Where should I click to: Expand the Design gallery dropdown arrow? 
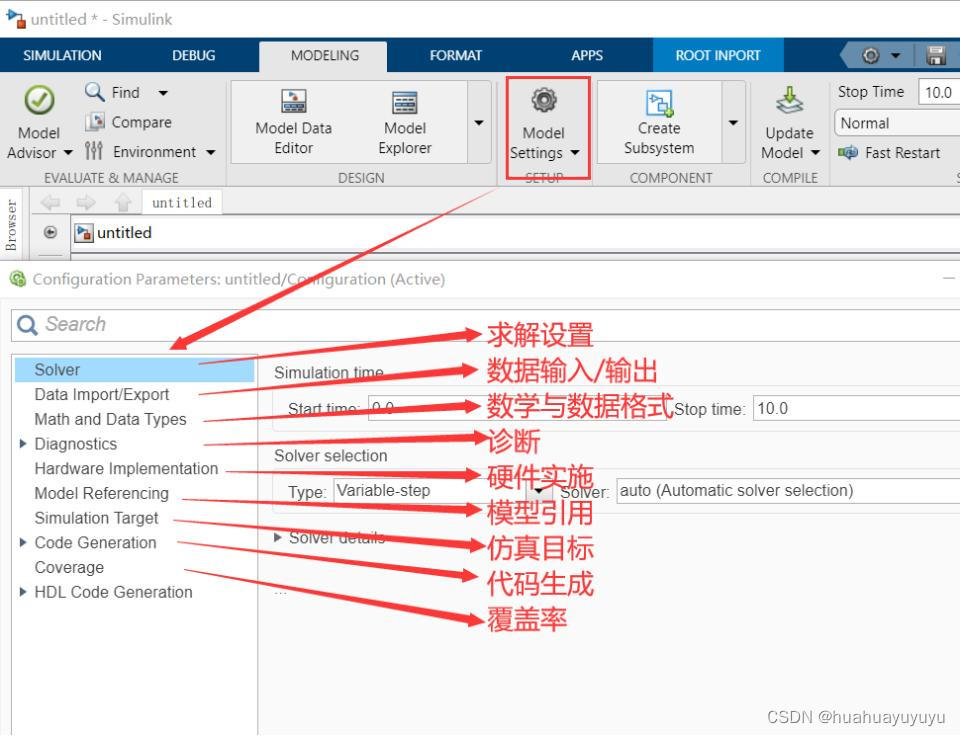(x=479, y=122)
